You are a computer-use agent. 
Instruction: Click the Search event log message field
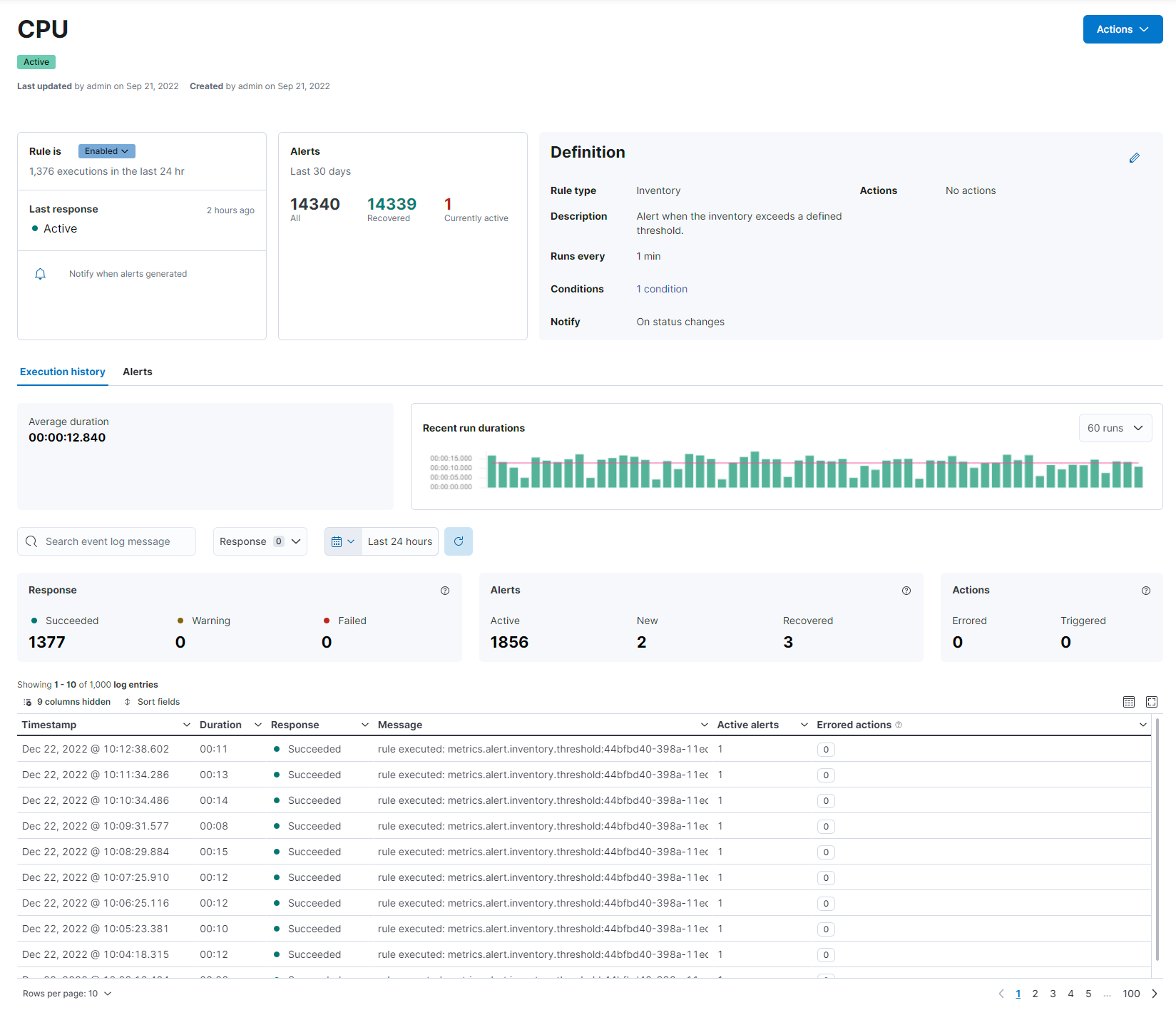pos(107,541)
